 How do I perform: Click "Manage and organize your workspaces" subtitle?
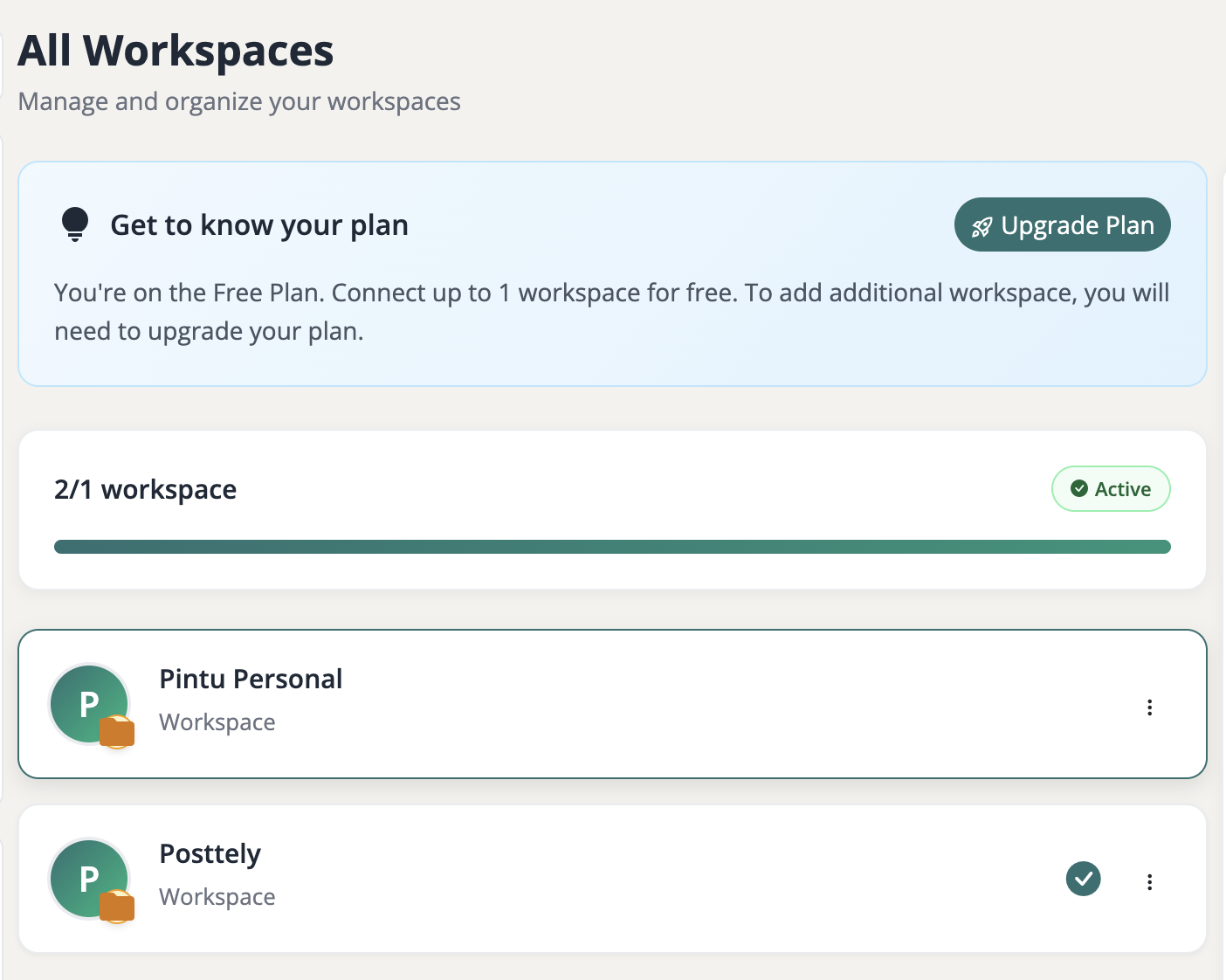[239, 102]
